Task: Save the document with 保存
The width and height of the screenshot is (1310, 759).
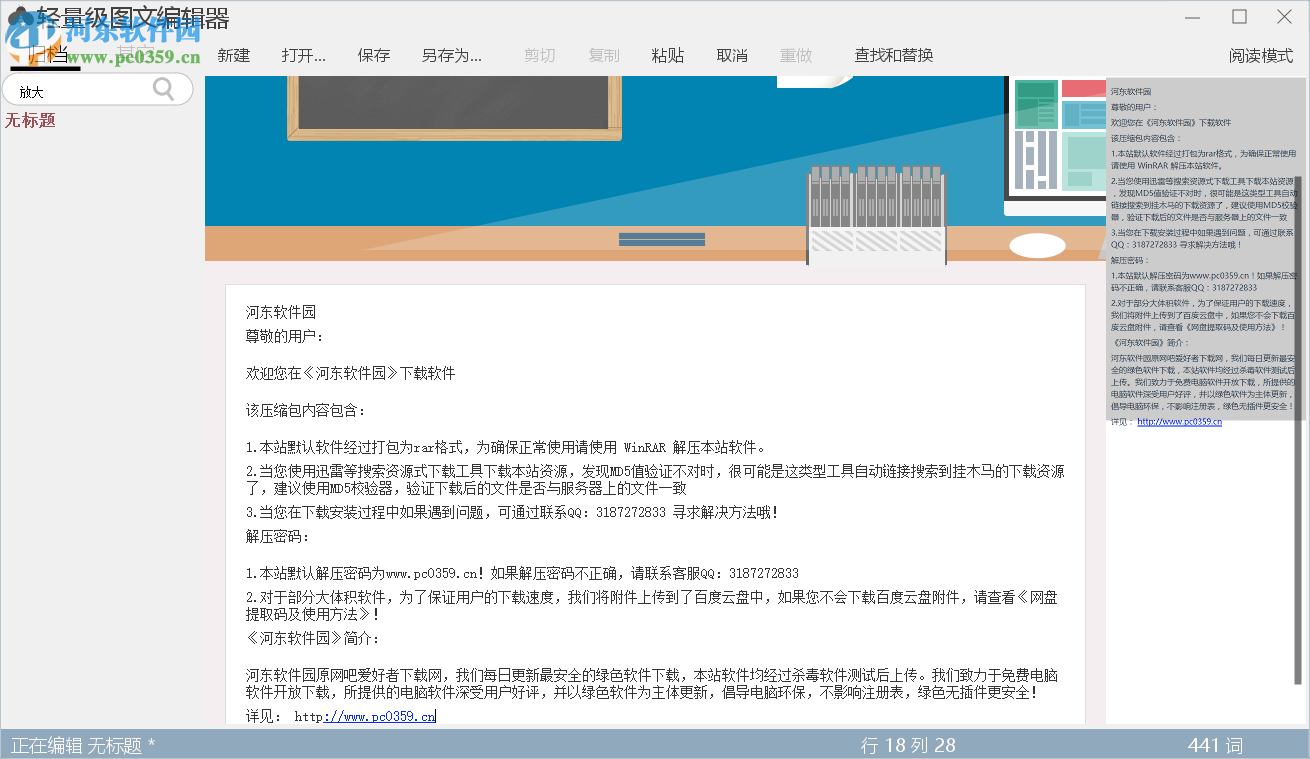Action: coord(373,56)
